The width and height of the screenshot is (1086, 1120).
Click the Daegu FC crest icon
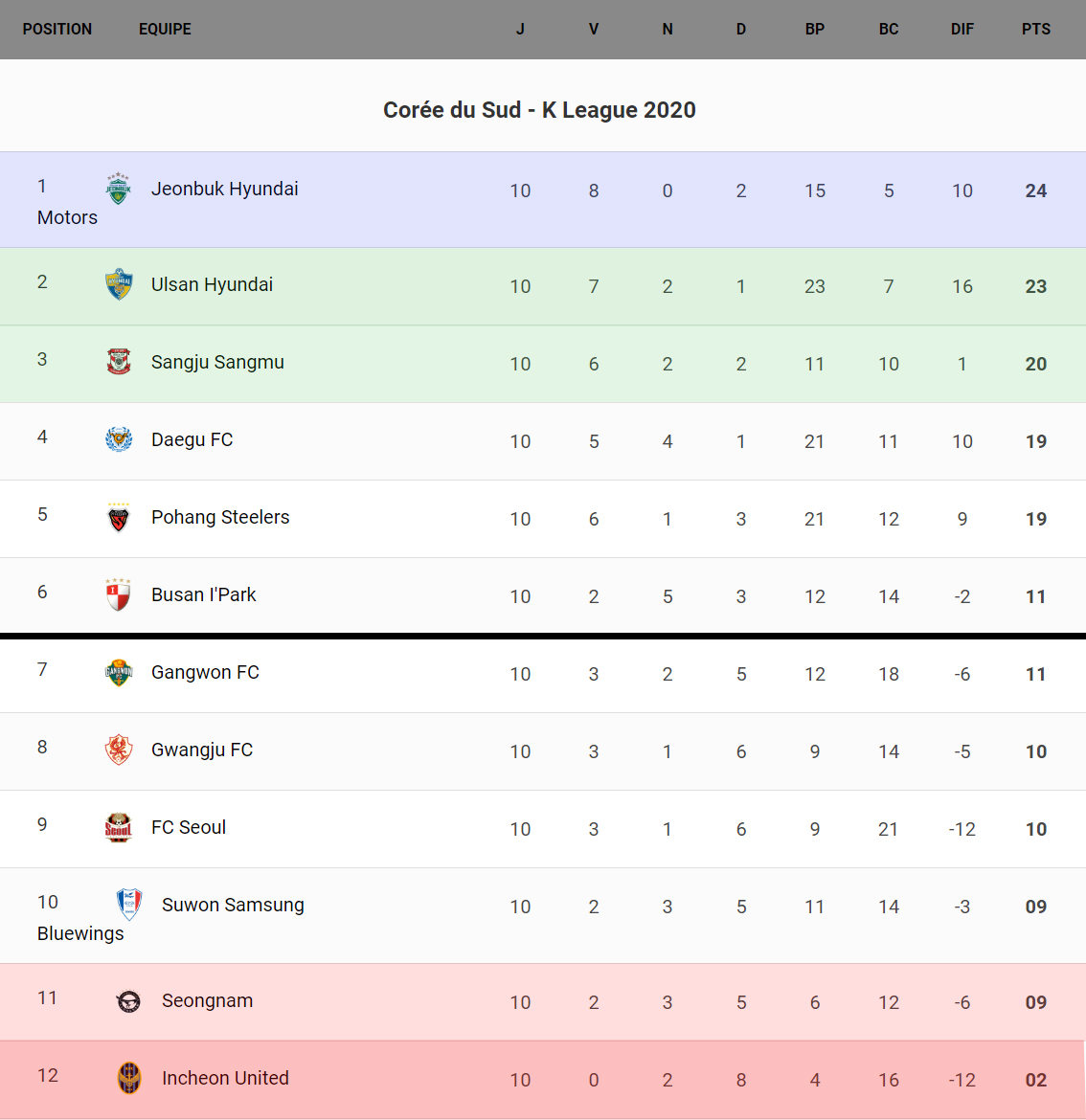click(119, 439)
